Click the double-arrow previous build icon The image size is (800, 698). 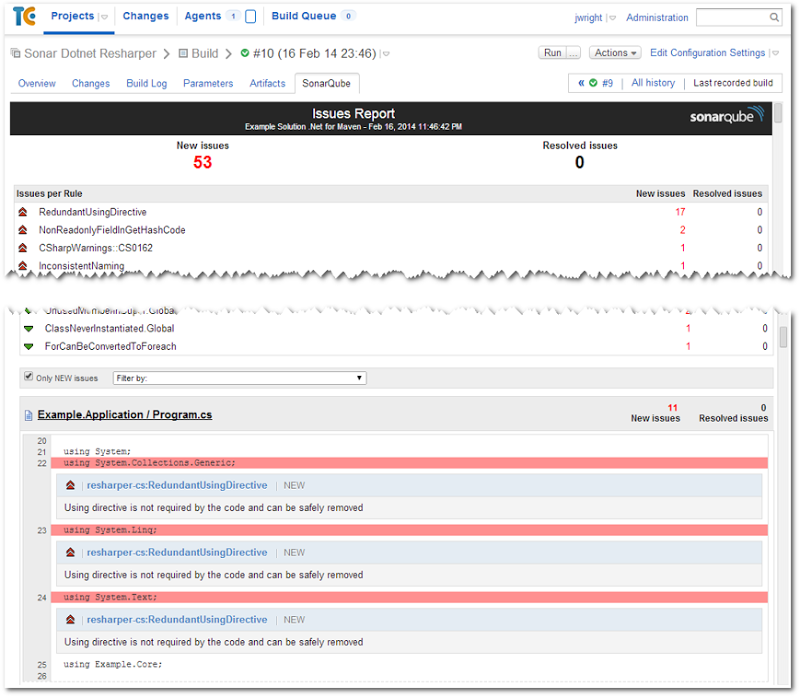pyautogui.click(x=581, y=83)
